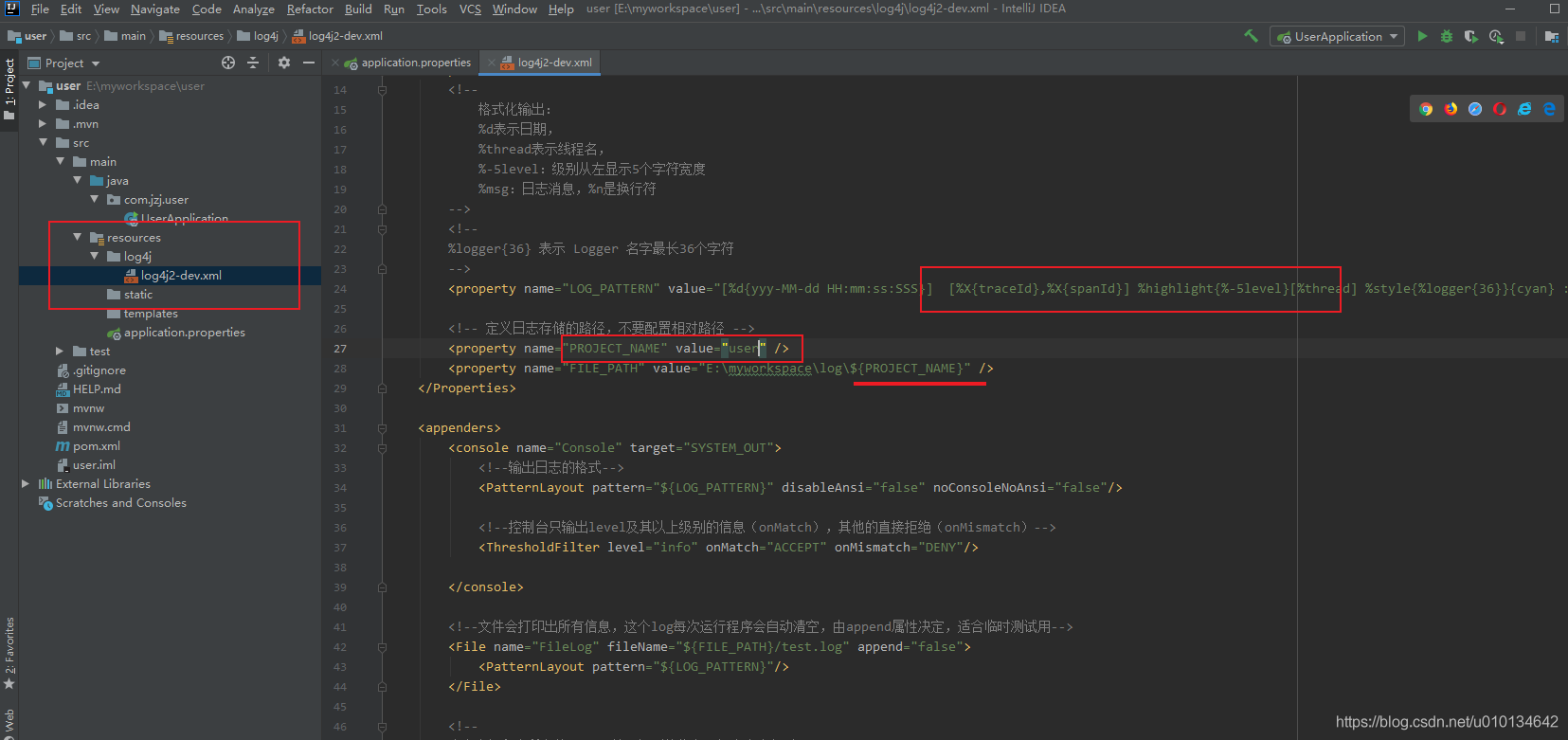Collapse the src folder arrow
The width and height of the screenshot is (1568, 740).
(x=43, y=142)
